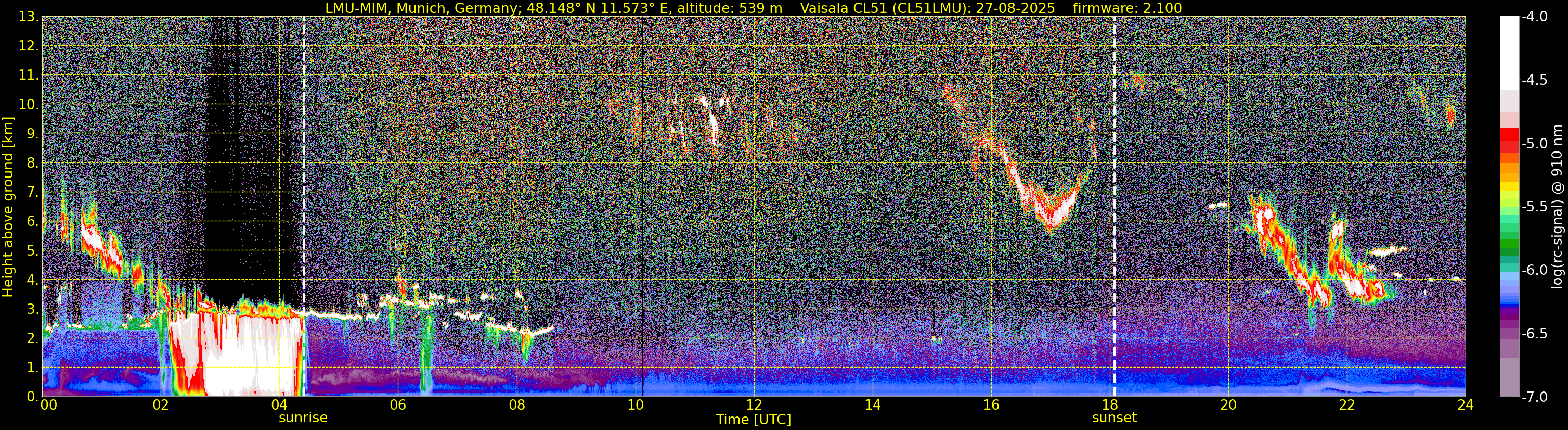Click the colorbar value '-6.0'

tap(1535, 270)
